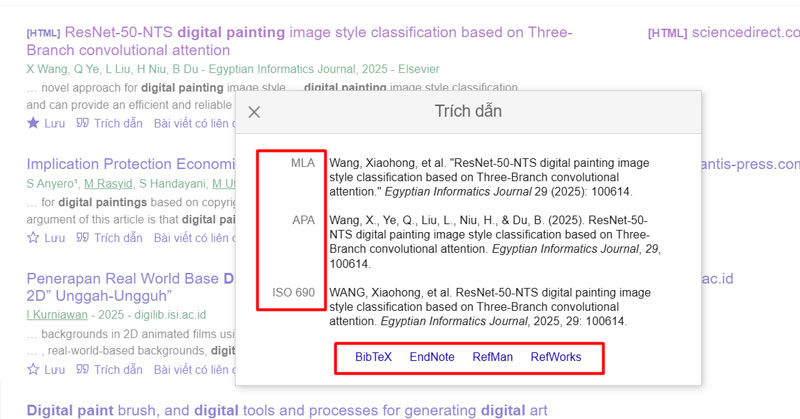The image size is (800, 419).
Task: Open the Implication Protection Economi result title
Action: pos(130,164)
